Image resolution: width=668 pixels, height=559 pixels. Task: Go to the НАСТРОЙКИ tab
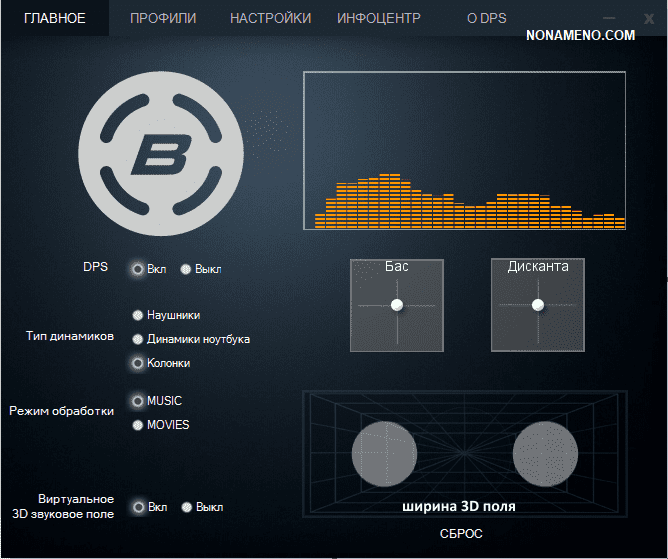click(270, 18)
